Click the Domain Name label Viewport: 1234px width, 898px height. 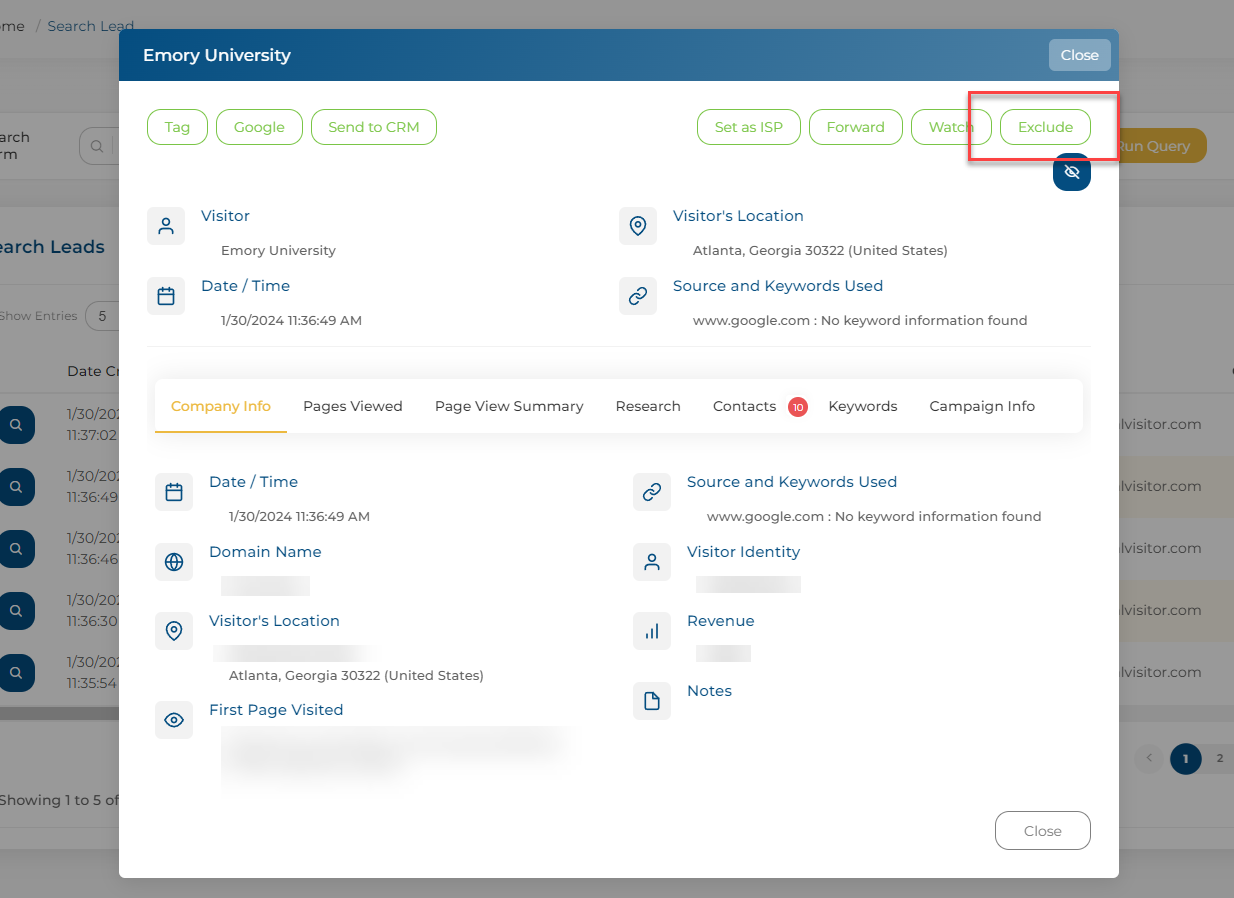coord(265,552)
